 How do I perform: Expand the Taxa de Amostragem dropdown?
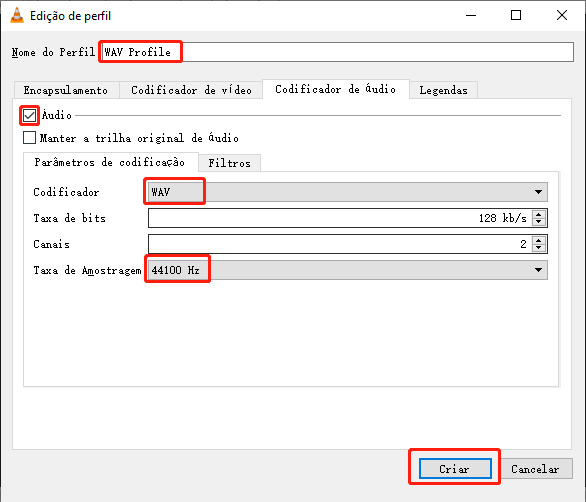(x=348, y=270)
